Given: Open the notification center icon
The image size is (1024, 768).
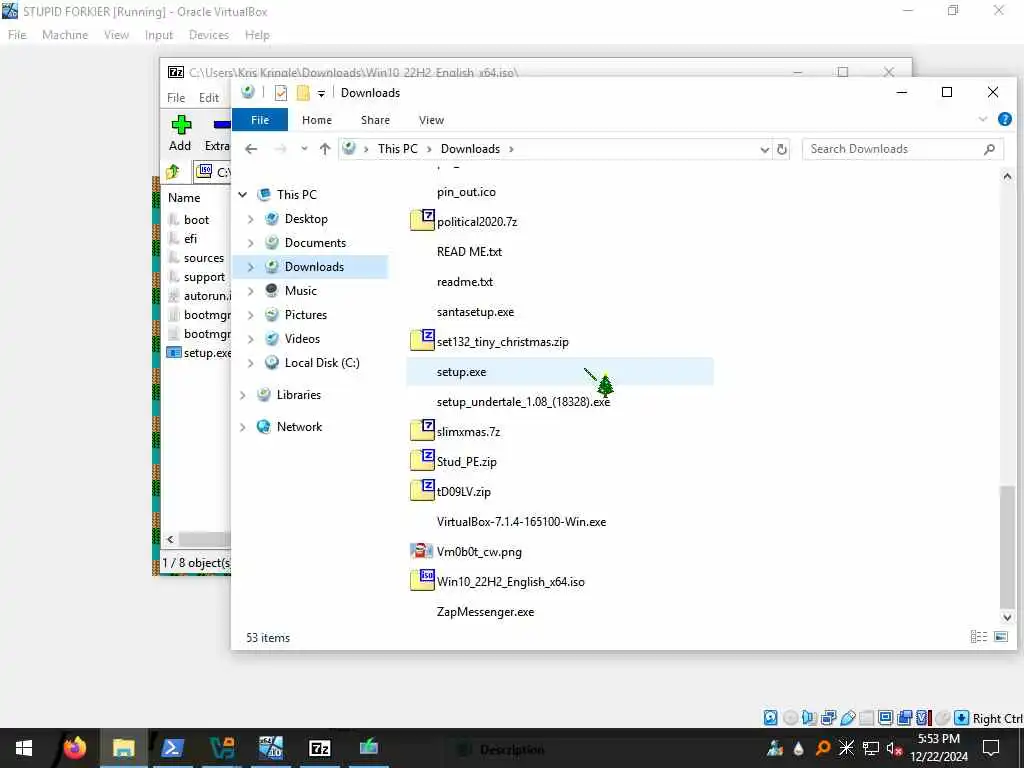Looking at the screenshot, I should tap(991, 748).
